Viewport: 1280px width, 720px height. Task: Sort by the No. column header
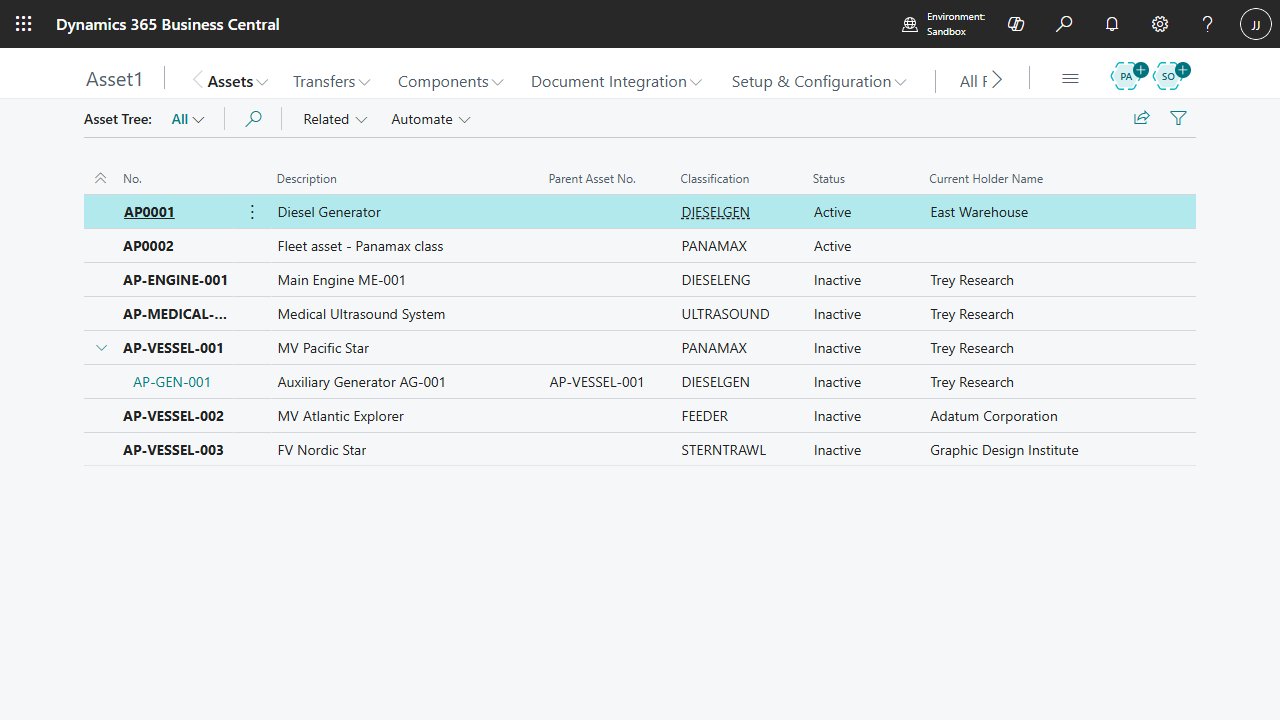click(x=133, y=179)
